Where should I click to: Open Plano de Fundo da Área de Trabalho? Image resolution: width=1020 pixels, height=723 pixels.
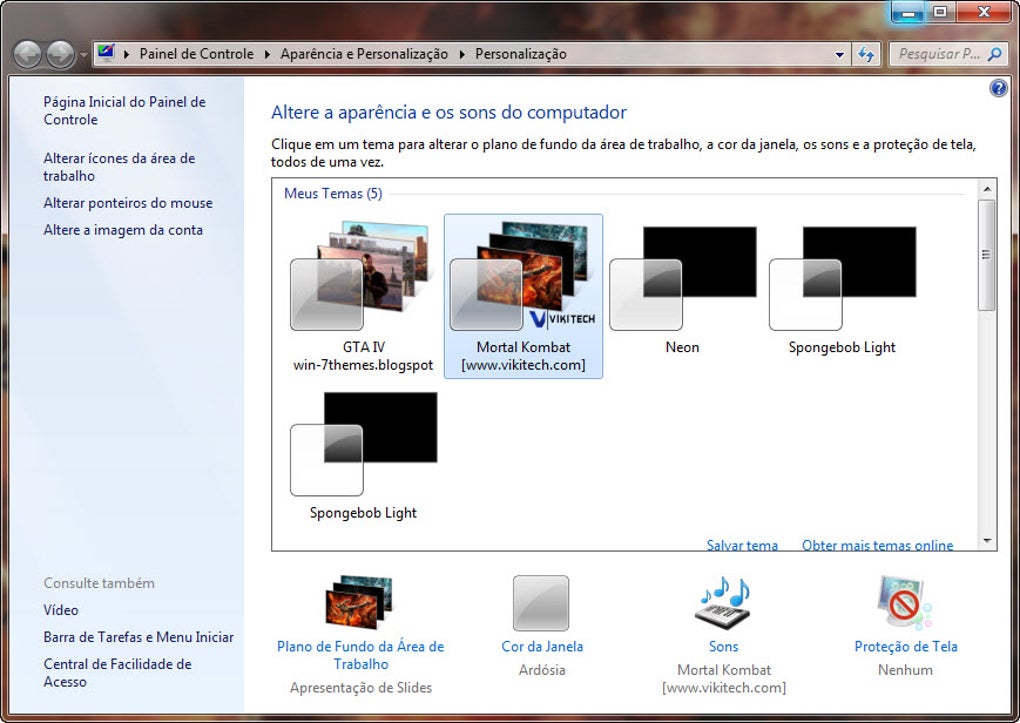(x=360, y=655)
